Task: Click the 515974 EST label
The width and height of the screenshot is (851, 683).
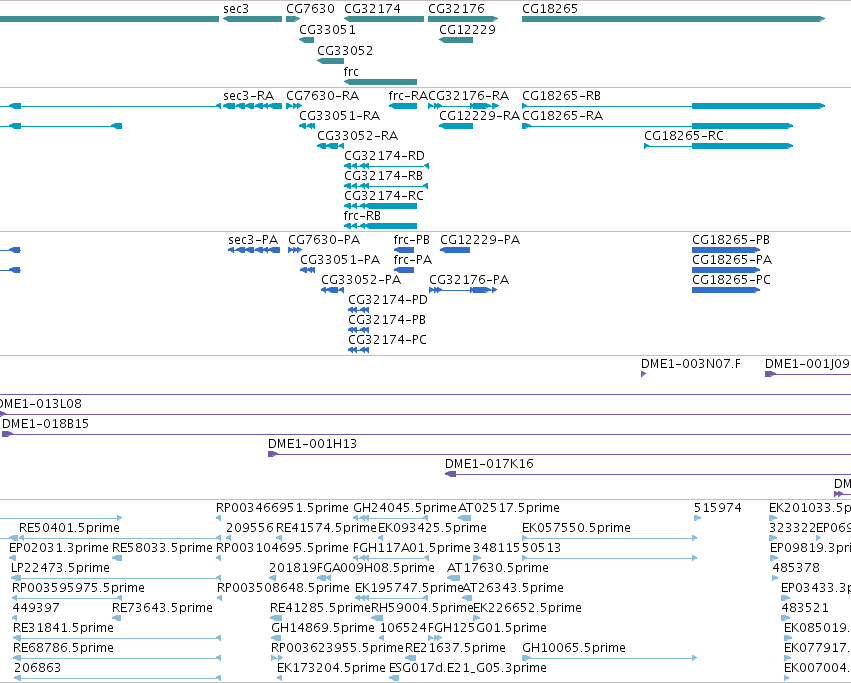Action: (717, 508)
